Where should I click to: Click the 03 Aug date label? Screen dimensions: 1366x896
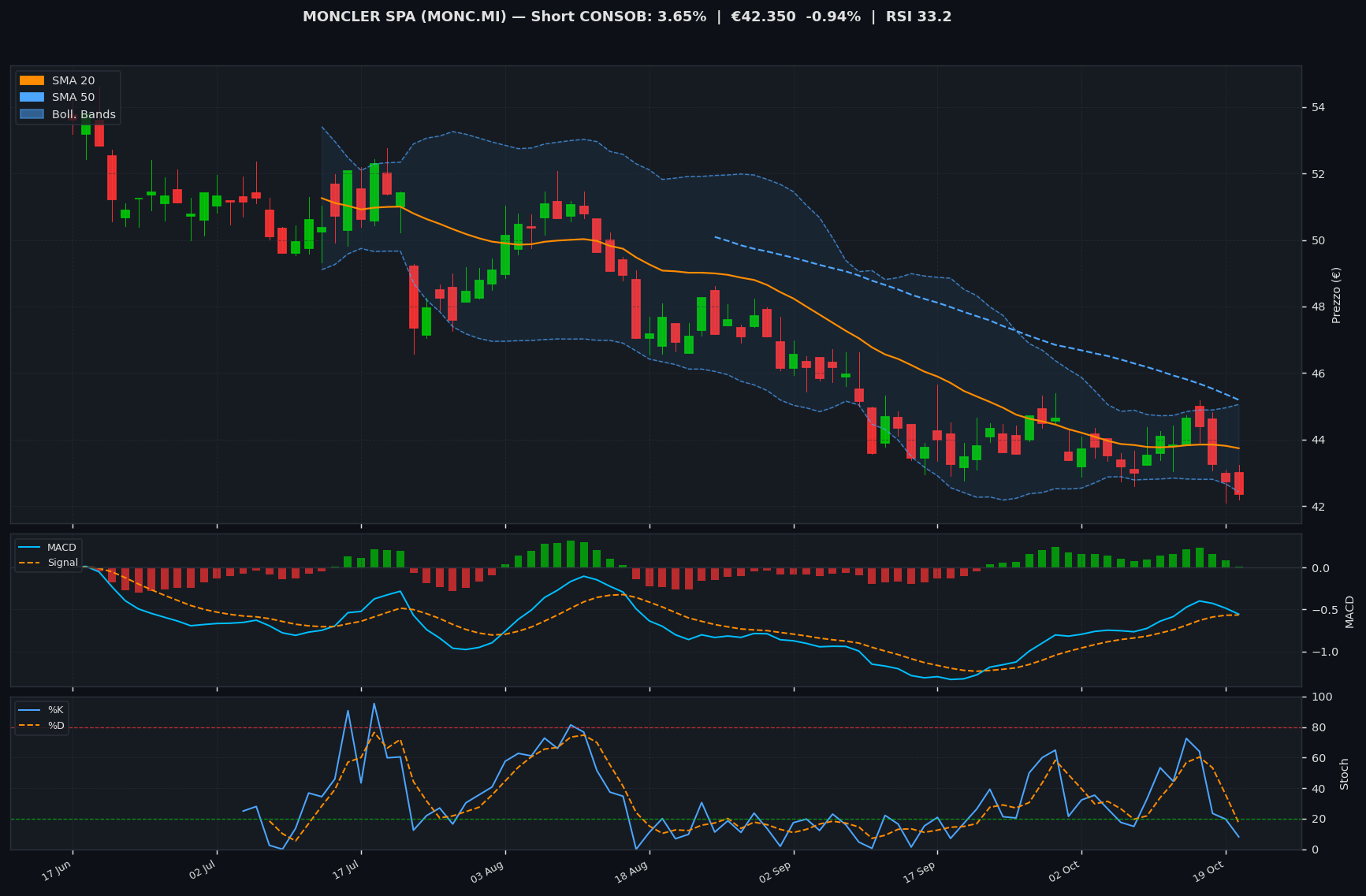point(487,872)
